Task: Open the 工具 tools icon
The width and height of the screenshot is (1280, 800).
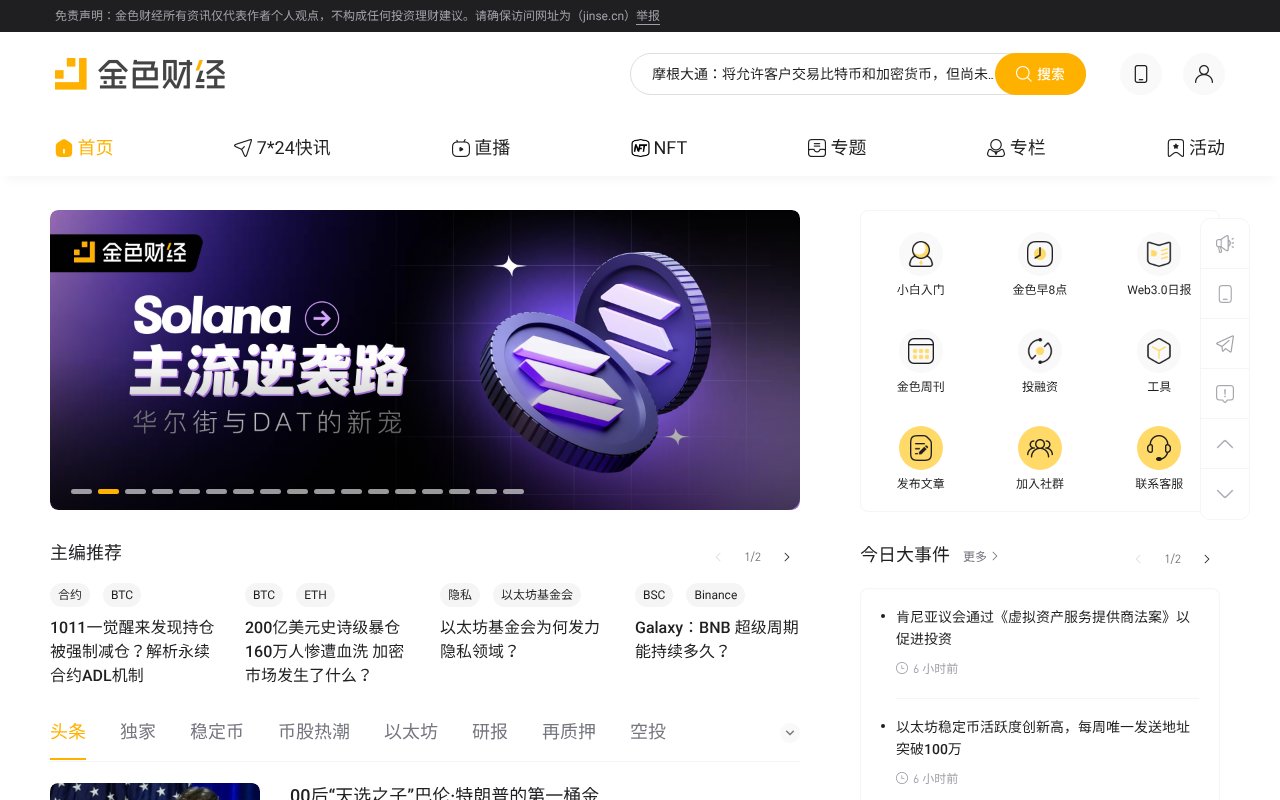Action: [x=1159, y=351]
